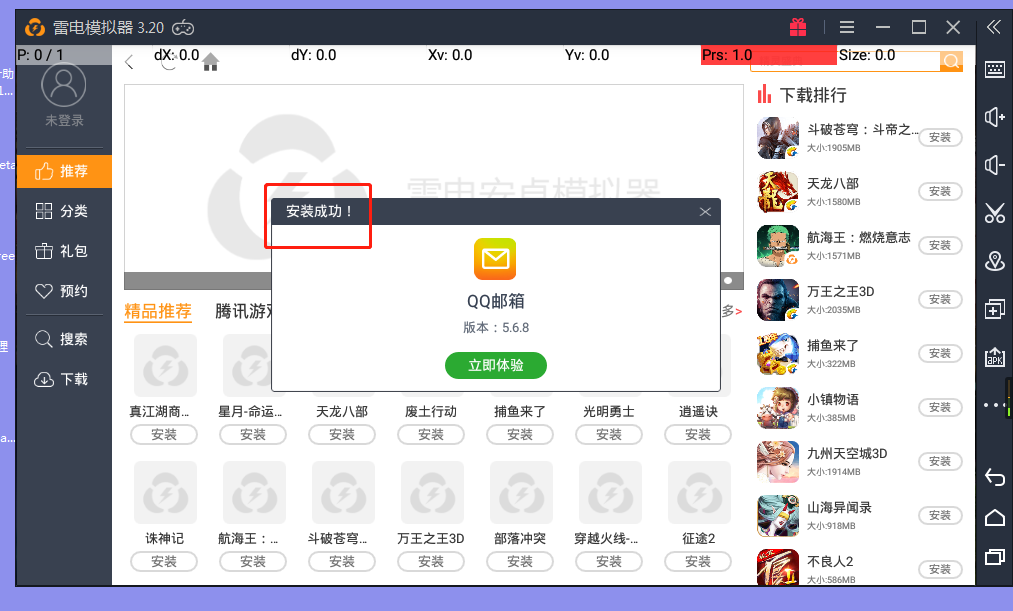Click the gamepad icon in title bar

pyautogui.click(x=183, y=28)
